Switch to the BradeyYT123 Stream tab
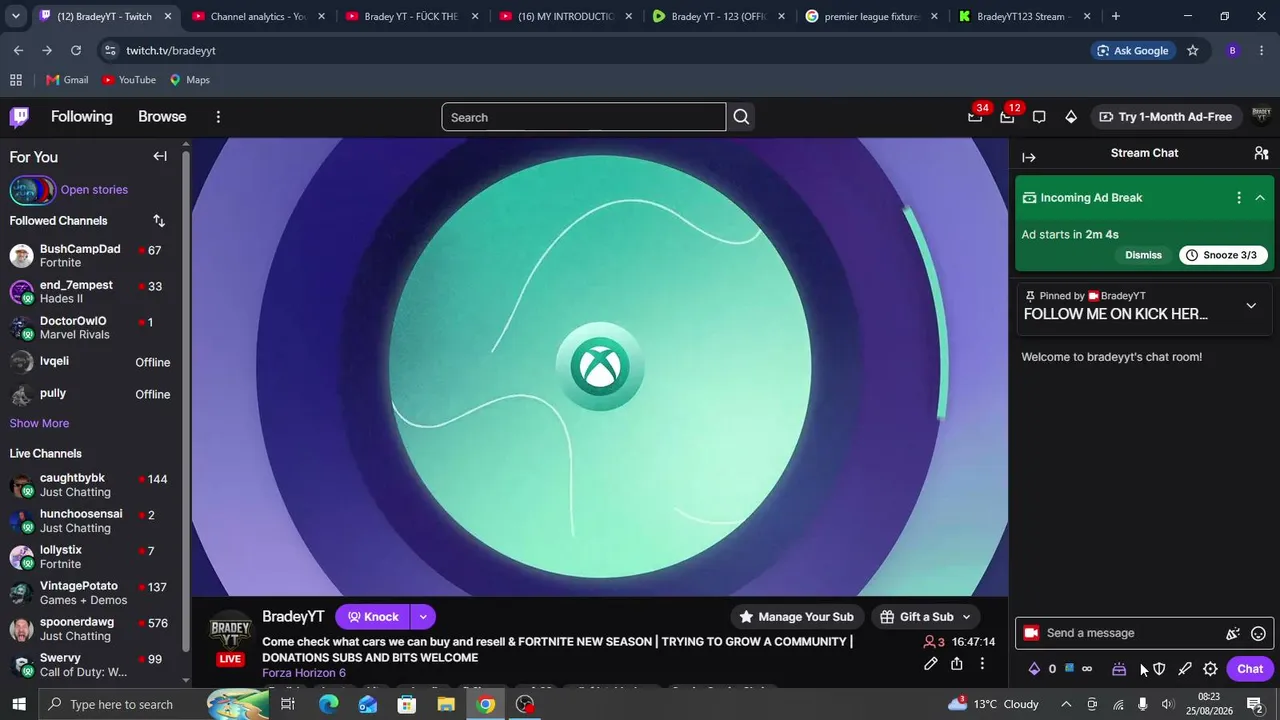1280x720 pixels. point(1023,16)
